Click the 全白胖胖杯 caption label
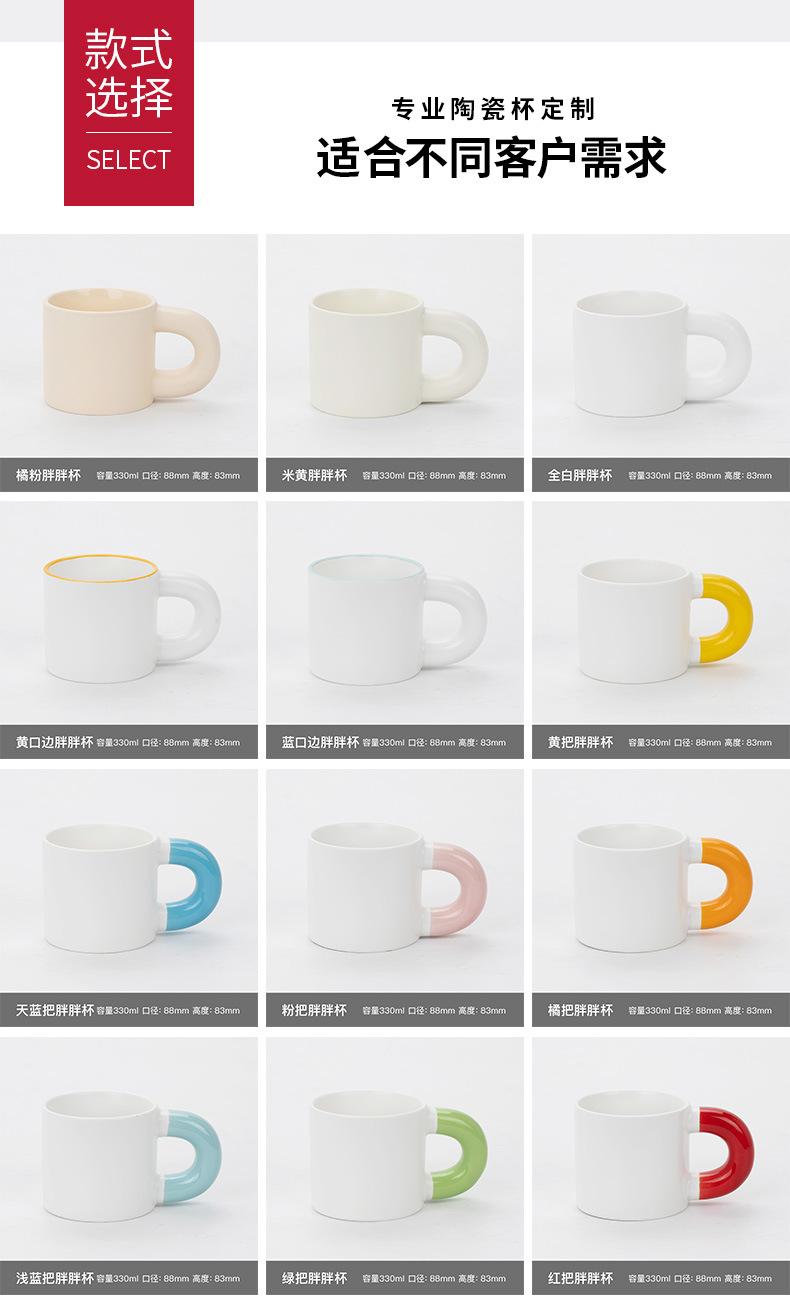The height and width of the screenshot is (1301, 790). (580, 475)
